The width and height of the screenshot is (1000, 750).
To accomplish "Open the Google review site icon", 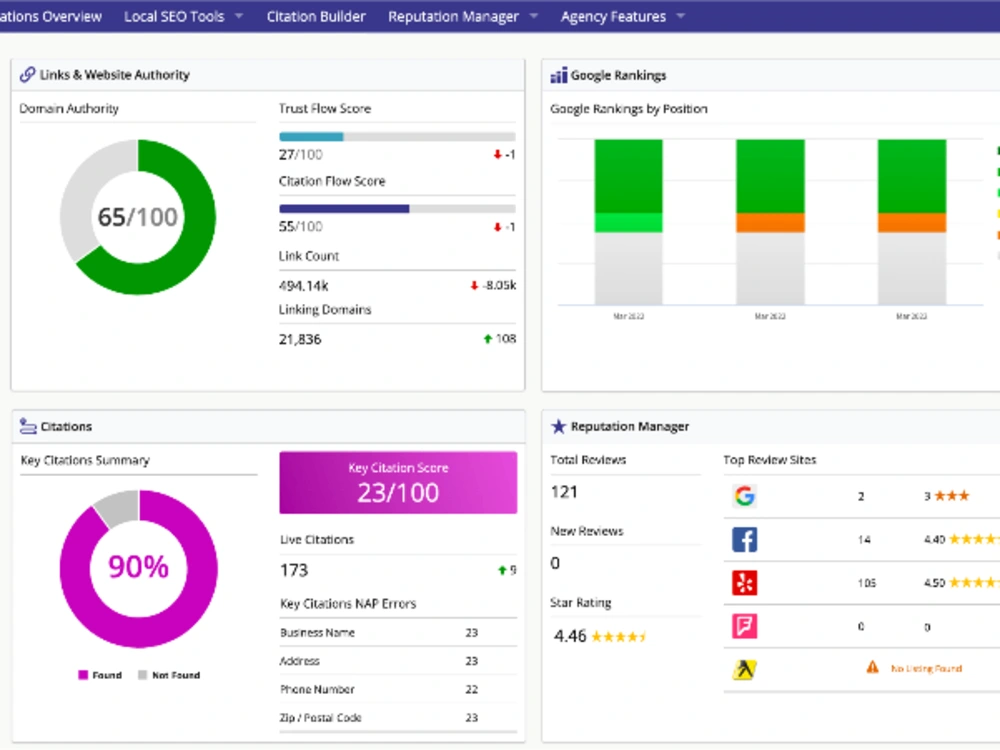I will (744, 496).
